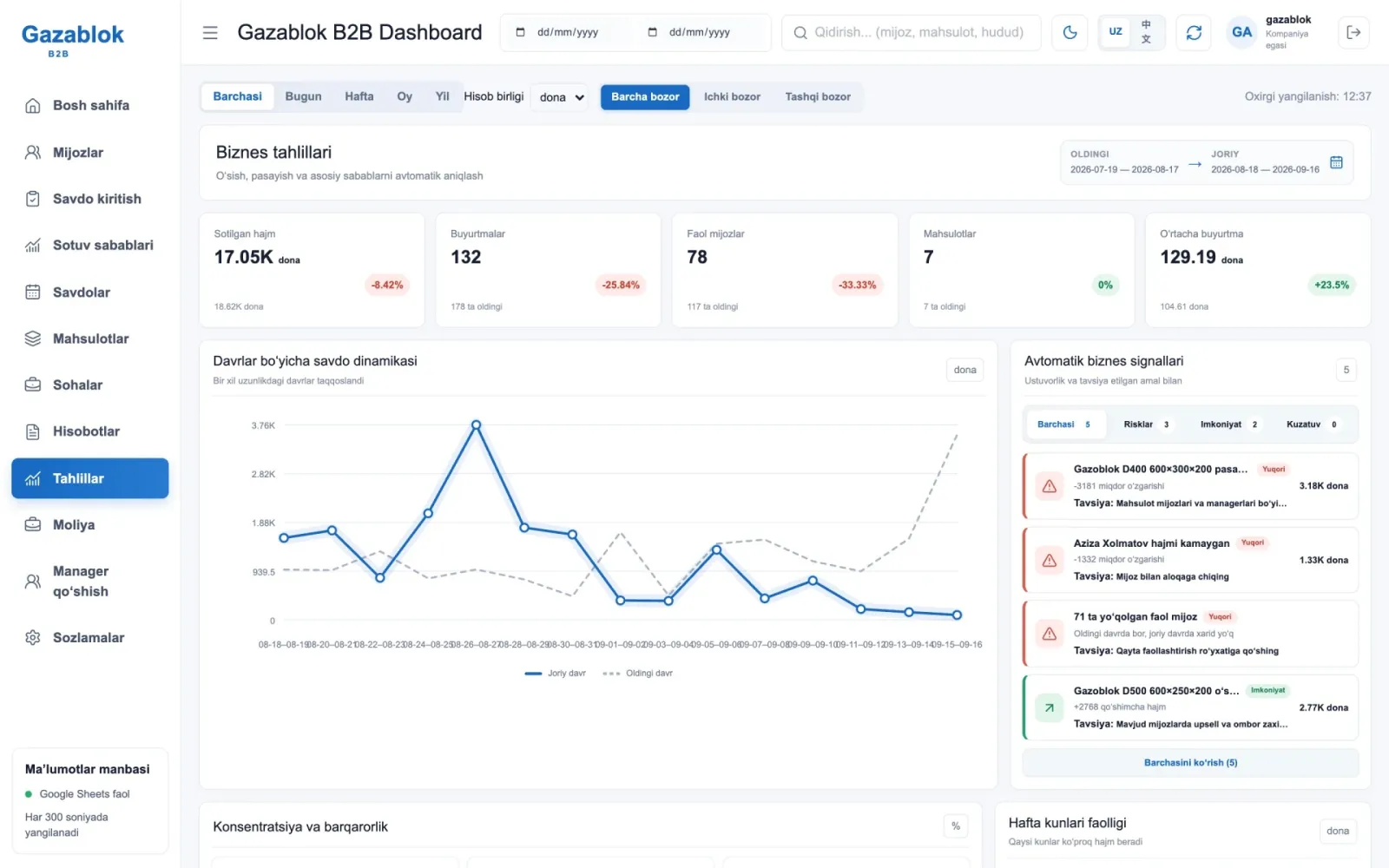Switch to Imkoniyat signals tab
Screen dimensions: 1389x868
1228,424
